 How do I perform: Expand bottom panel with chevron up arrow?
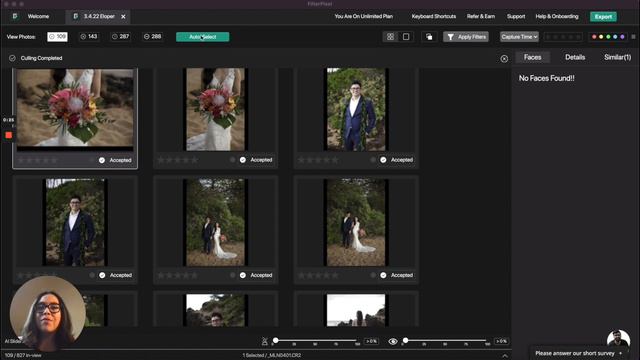click(505, 356)
